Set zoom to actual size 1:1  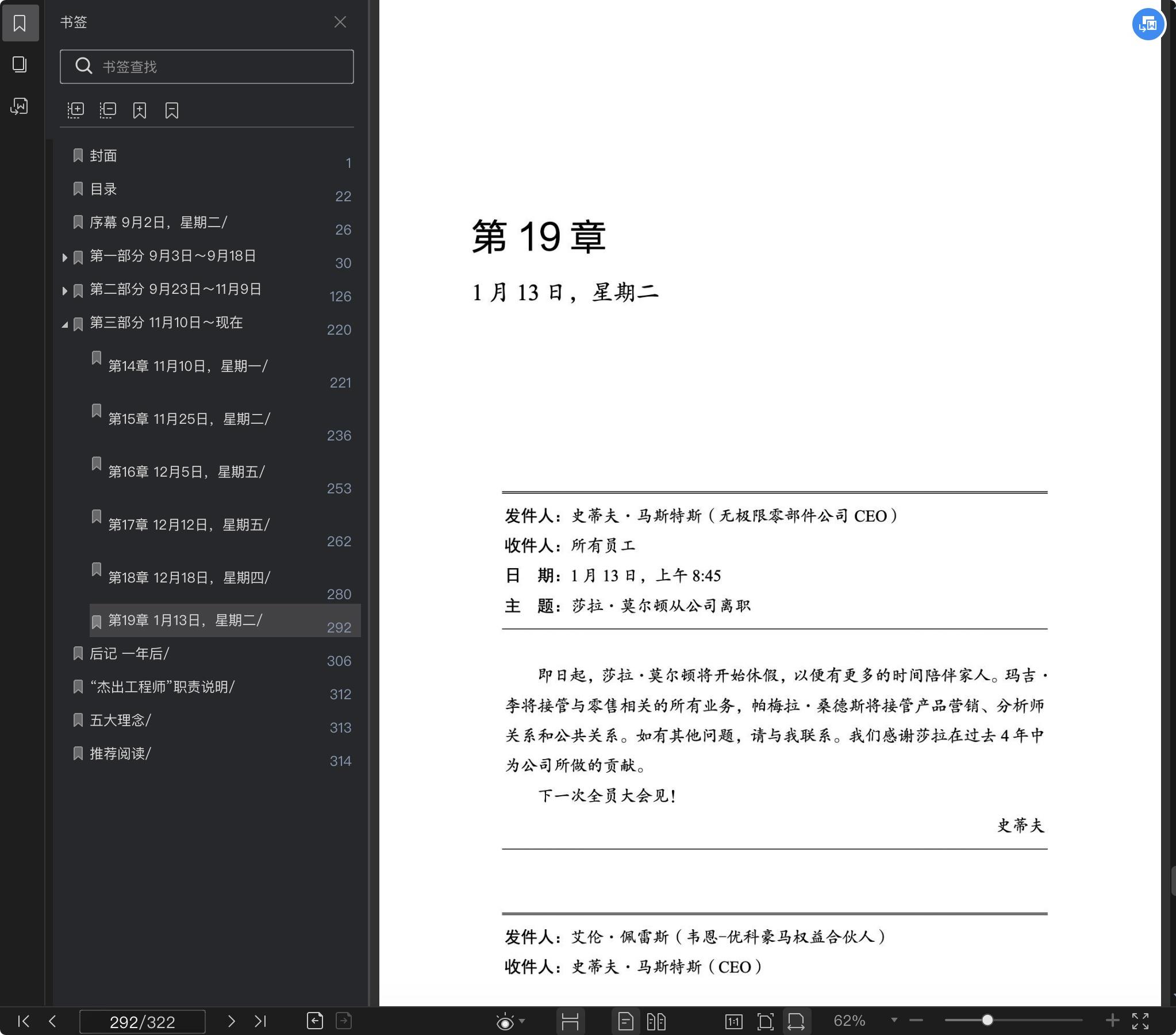[x=733, y=1022]
